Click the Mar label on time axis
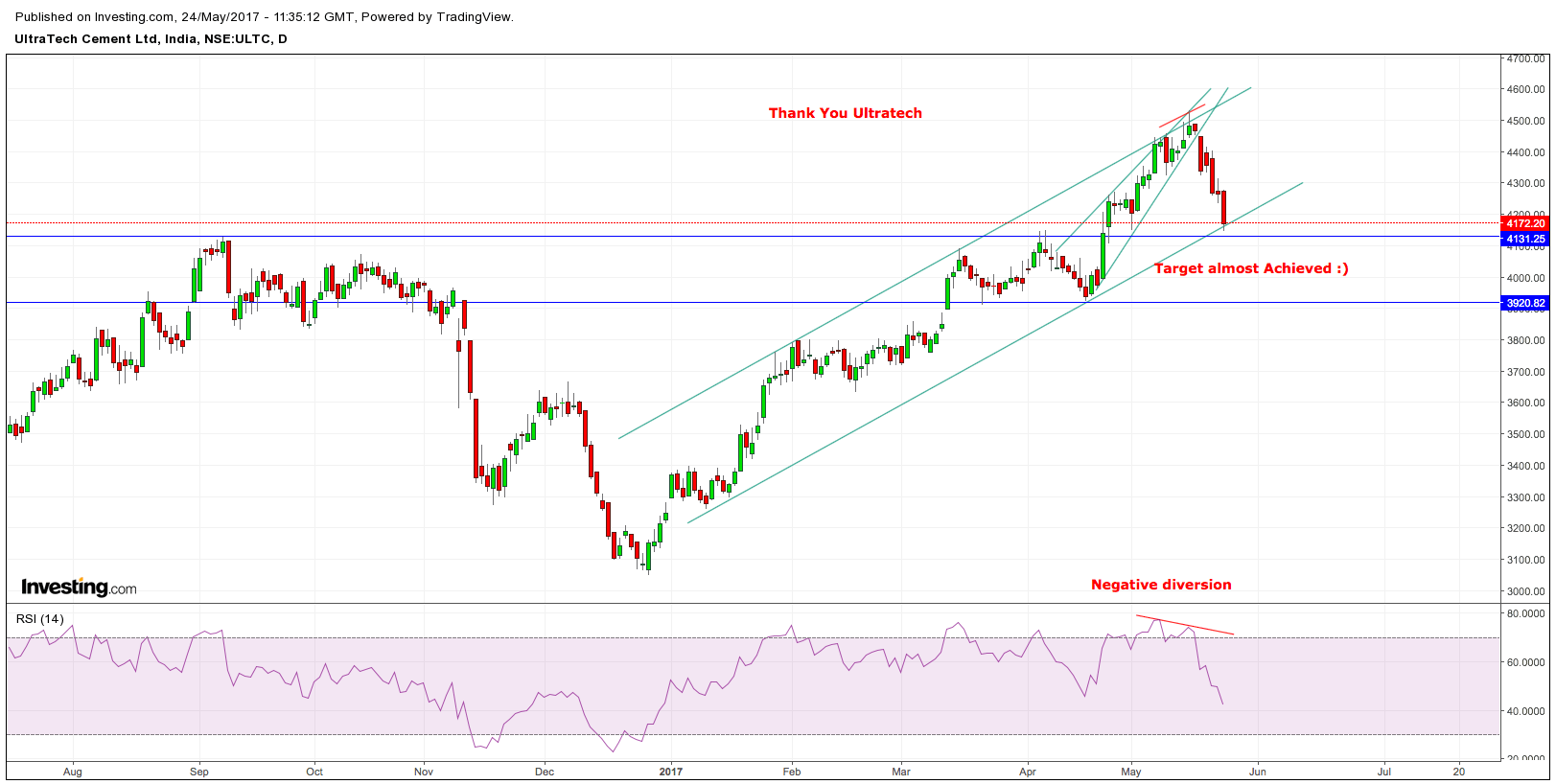The width and height of the screenshot is (1556, 784). (901, 772)
